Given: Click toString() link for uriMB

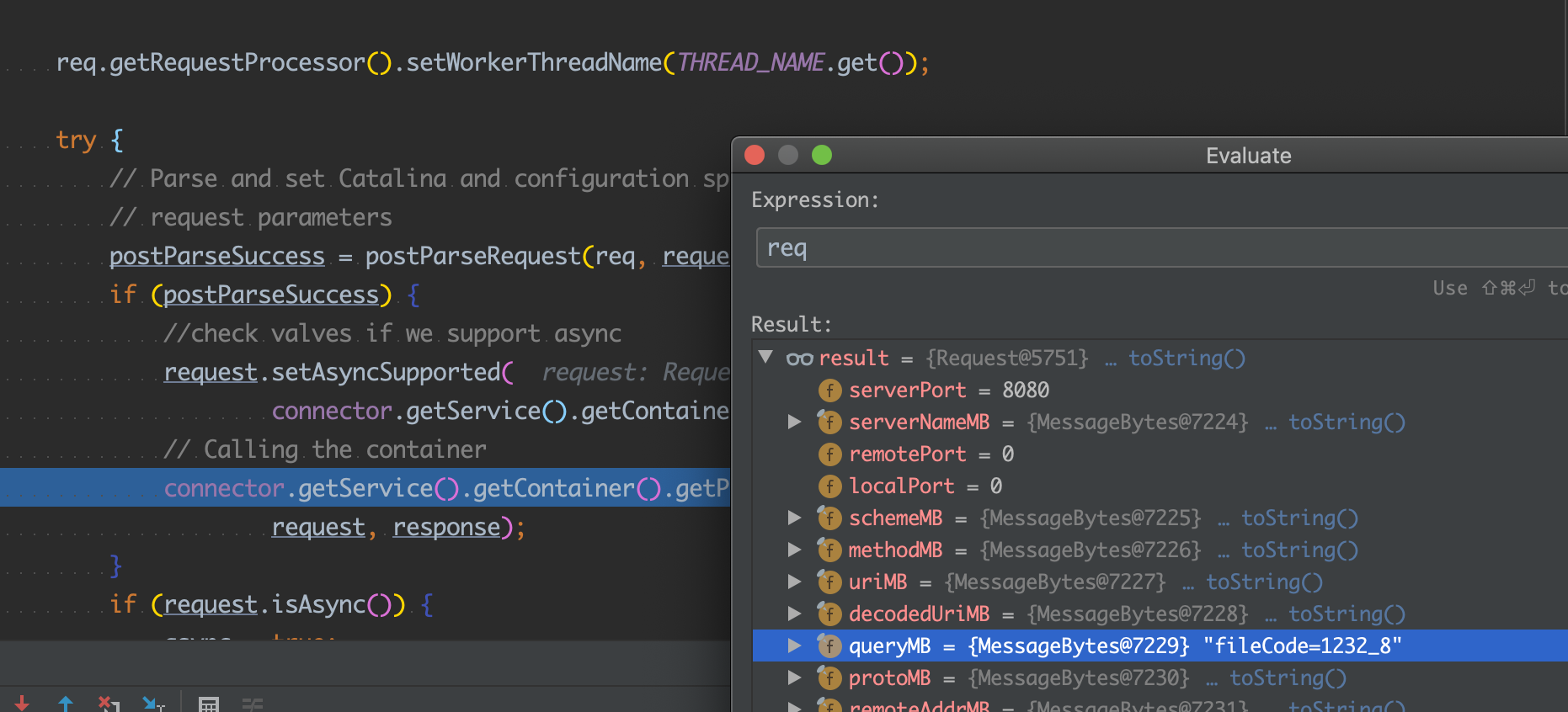Looking at the screenshot, I should (x=1264, y=582).
